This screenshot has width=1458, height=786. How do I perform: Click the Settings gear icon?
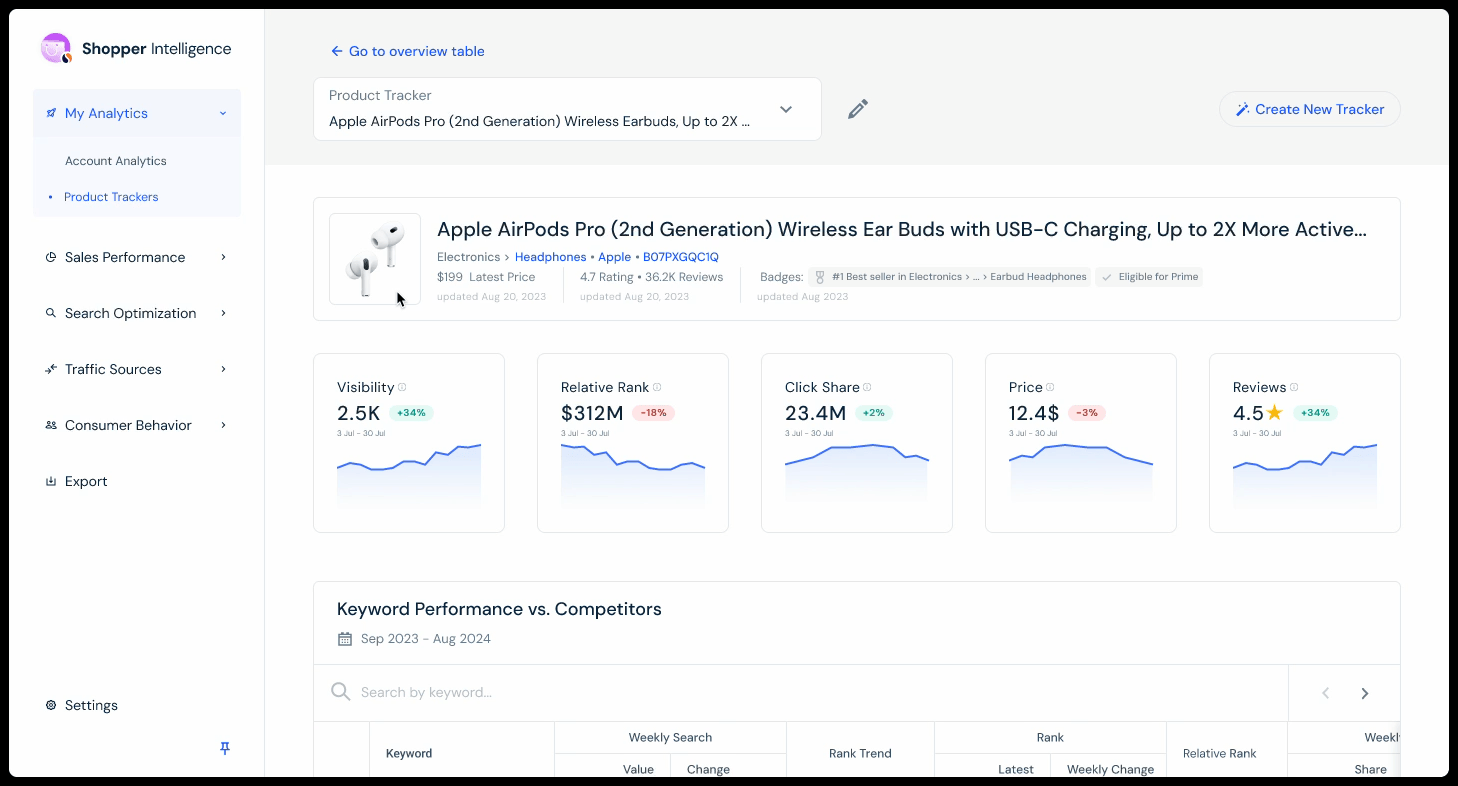click(51, 705)
